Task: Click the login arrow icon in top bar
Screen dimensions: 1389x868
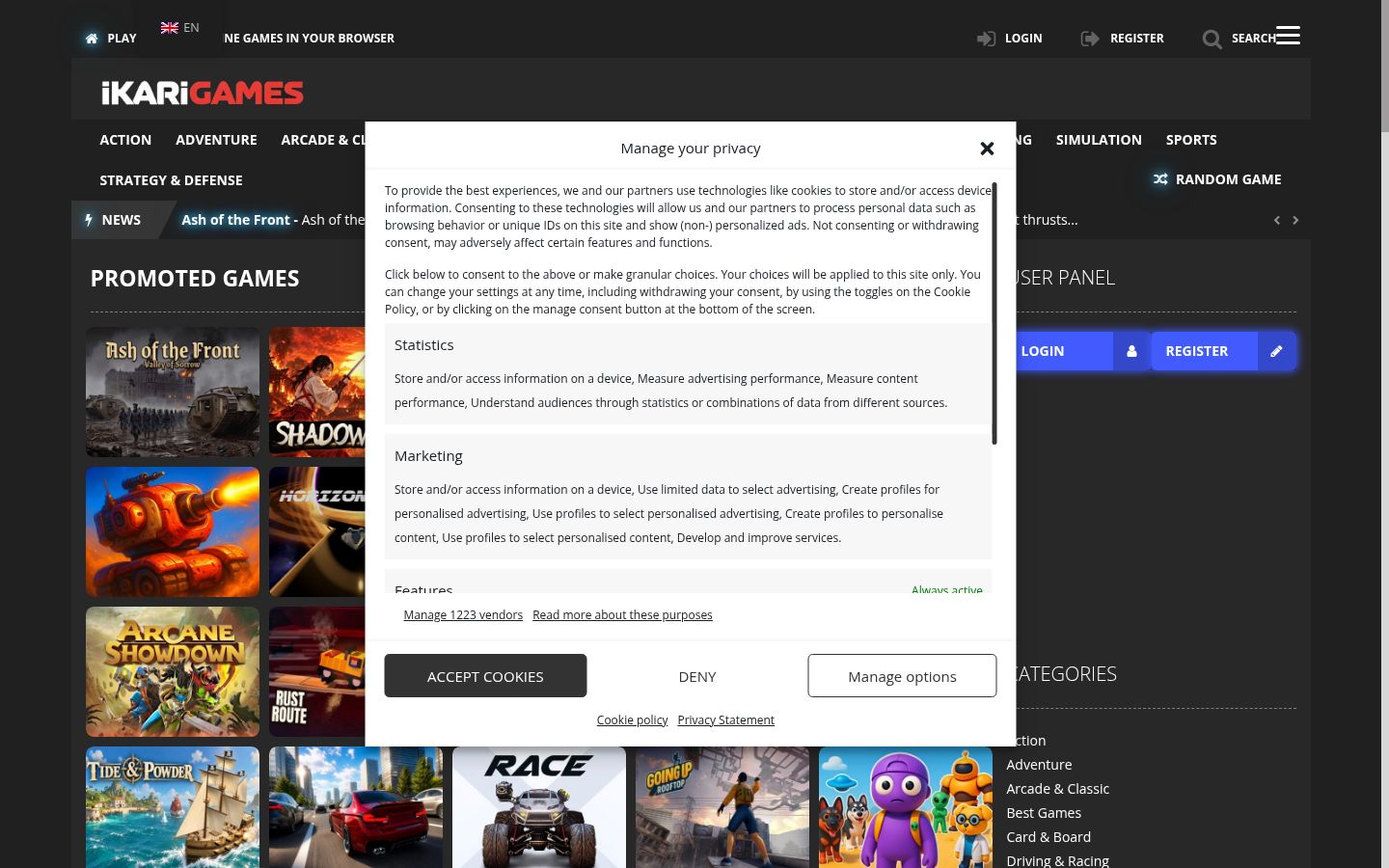Action: (x=986, y=39)
